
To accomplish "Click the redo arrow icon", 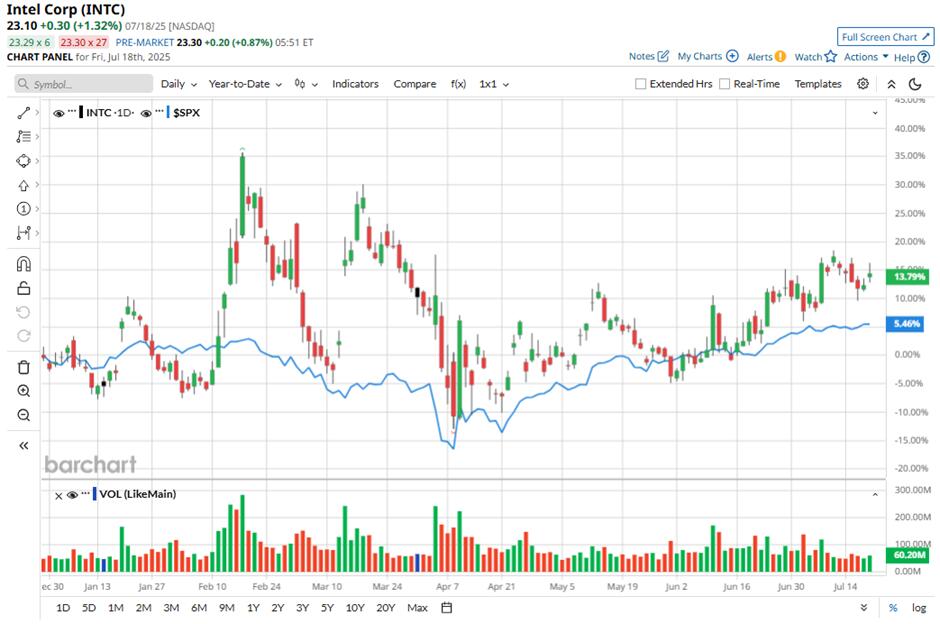I will tap(23, 336).
